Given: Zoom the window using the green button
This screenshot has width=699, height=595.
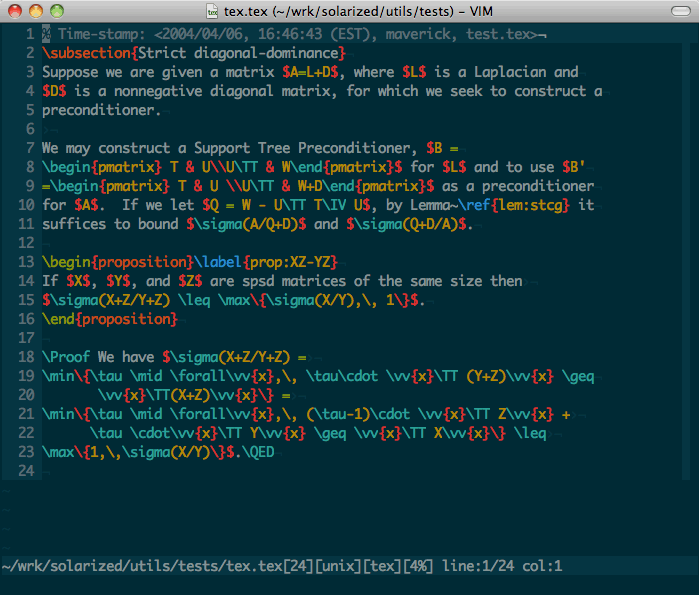Looking at the screenshot, I should click(x=55, y=11).
